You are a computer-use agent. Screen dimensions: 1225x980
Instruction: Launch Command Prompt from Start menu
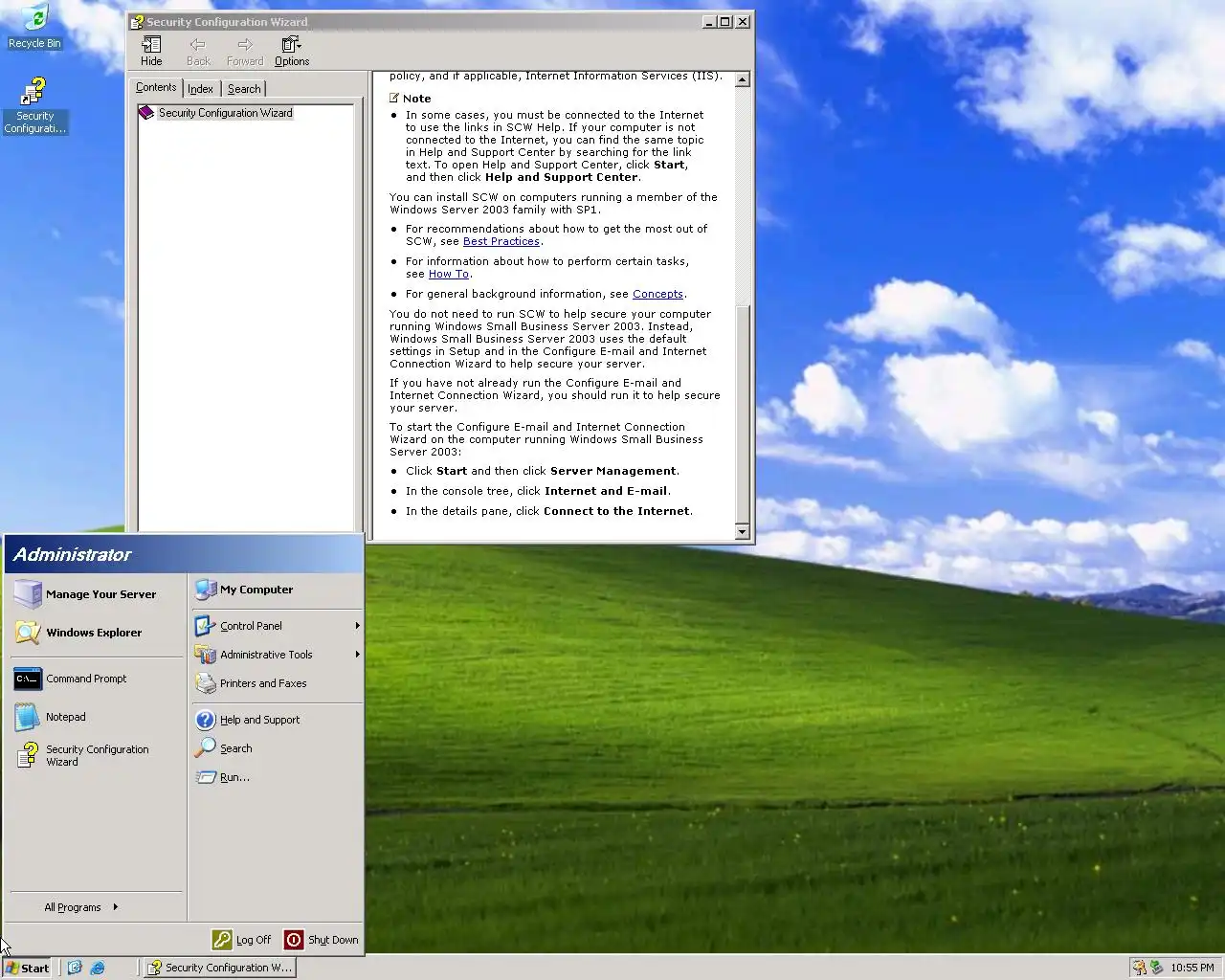click(x=96, y=679)
